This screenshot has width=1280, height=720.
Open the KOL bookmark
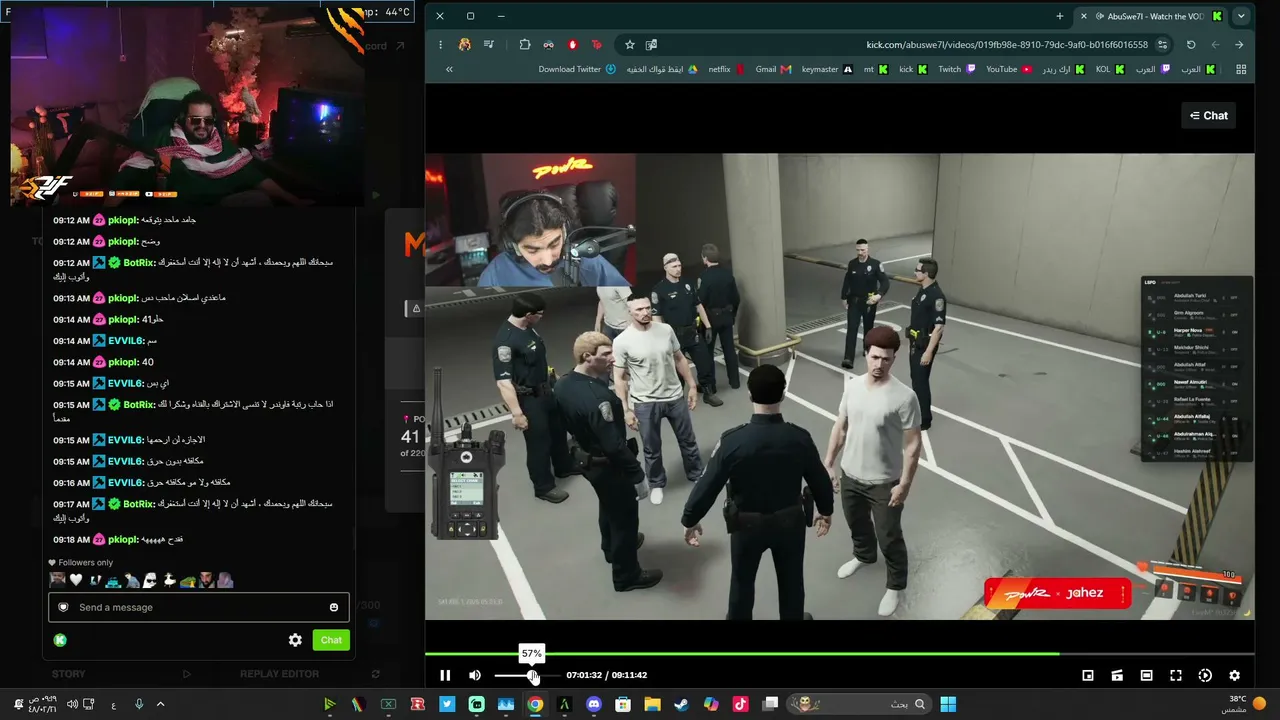[1110, 69]
